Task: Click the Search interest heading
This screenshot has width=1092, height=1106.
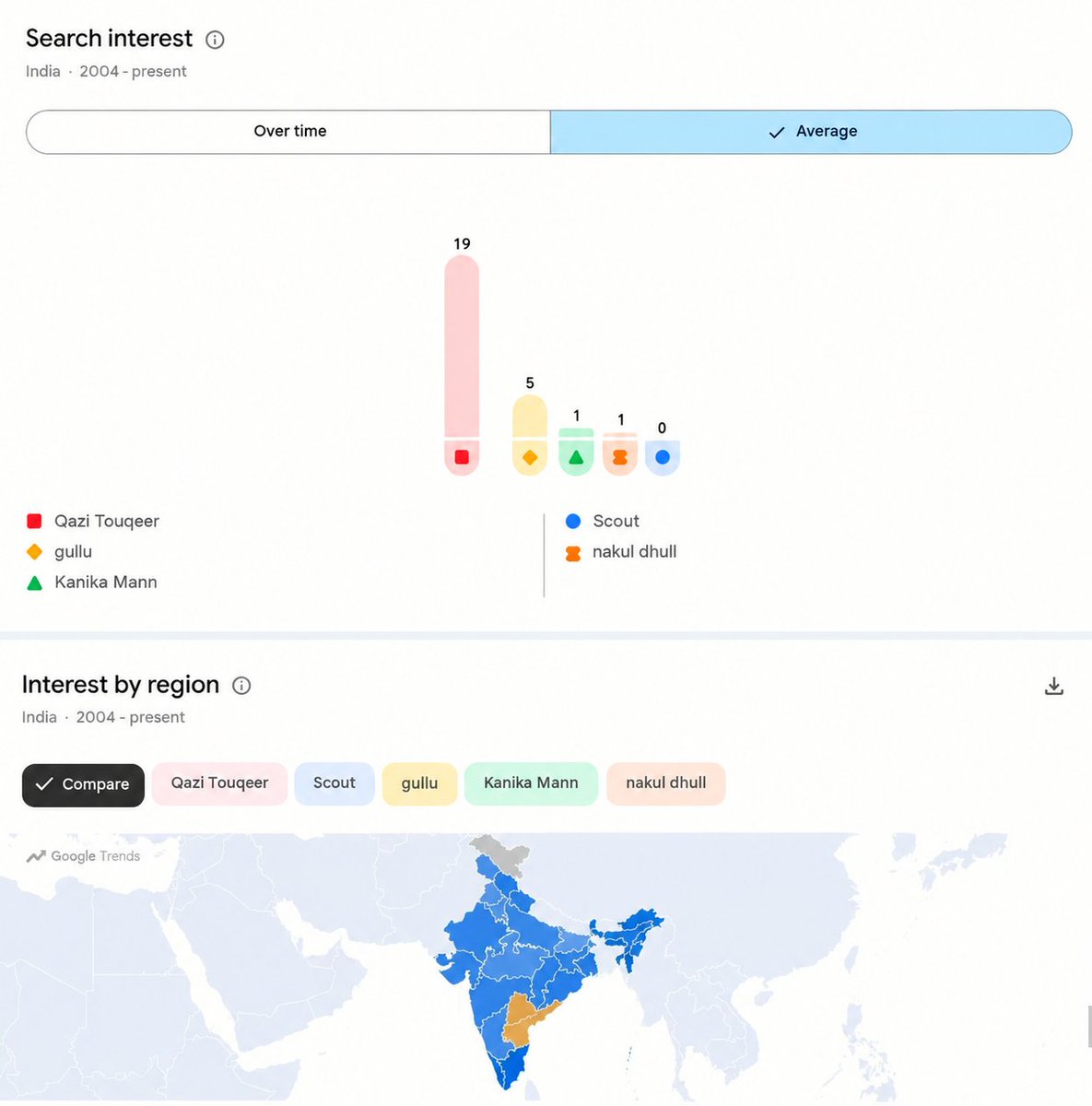Action: [x=109, y=39]
